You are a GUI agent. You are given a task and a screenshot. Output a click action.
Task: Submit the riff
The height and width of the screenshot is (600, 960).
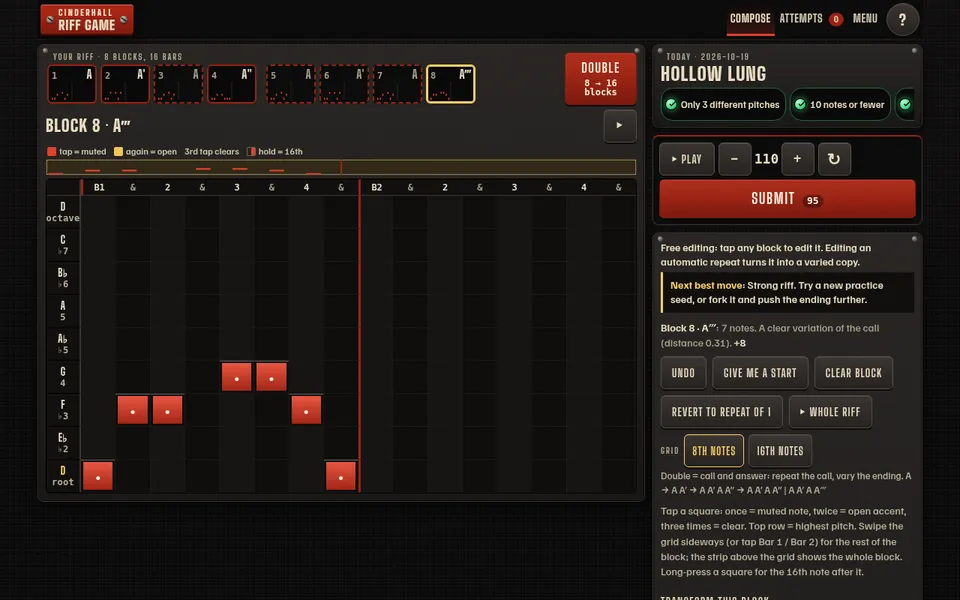coord(787,199)
